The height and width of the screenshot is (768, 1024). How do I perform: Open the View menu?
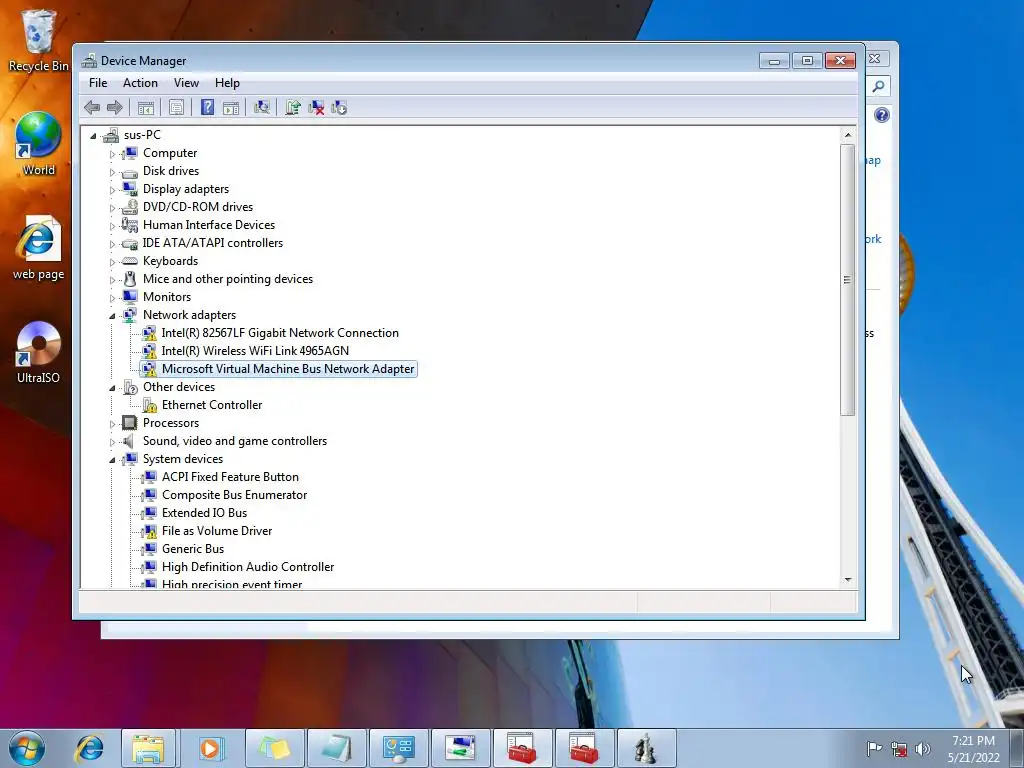pyautogui.click(x=186, y=83)
